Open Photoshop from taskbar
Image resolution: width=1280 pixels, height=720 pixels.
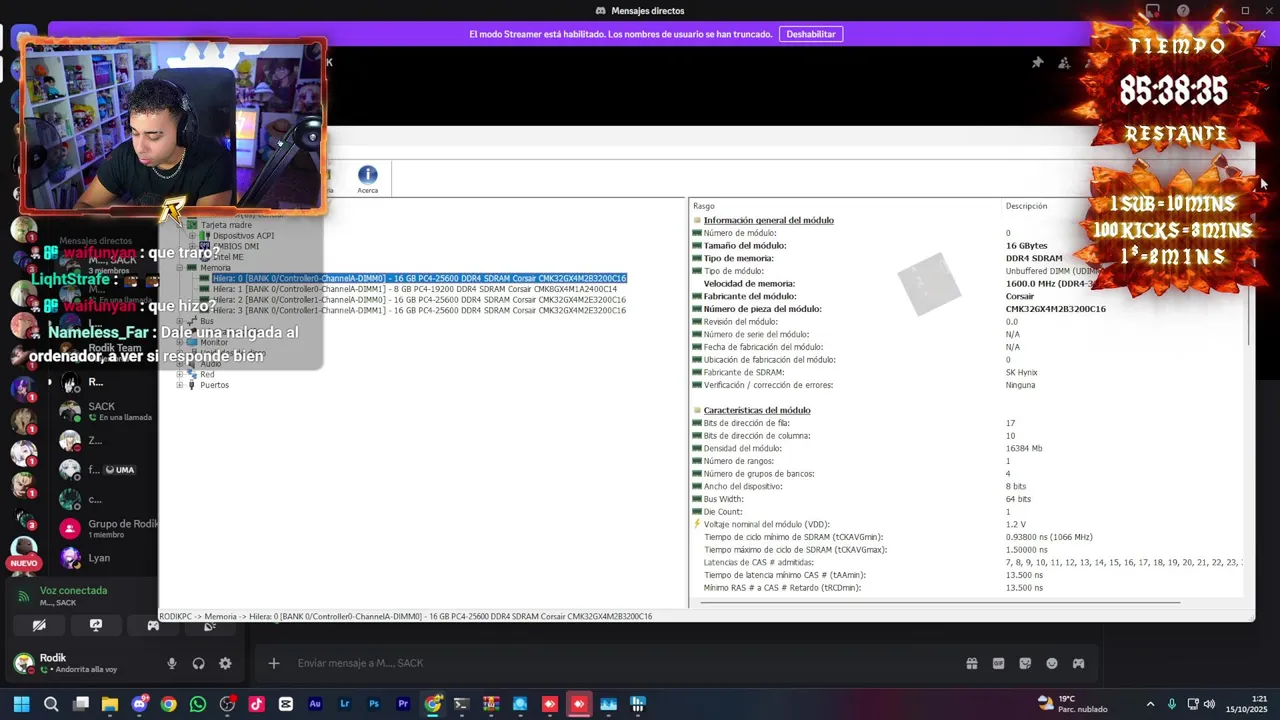coord(374,704)
